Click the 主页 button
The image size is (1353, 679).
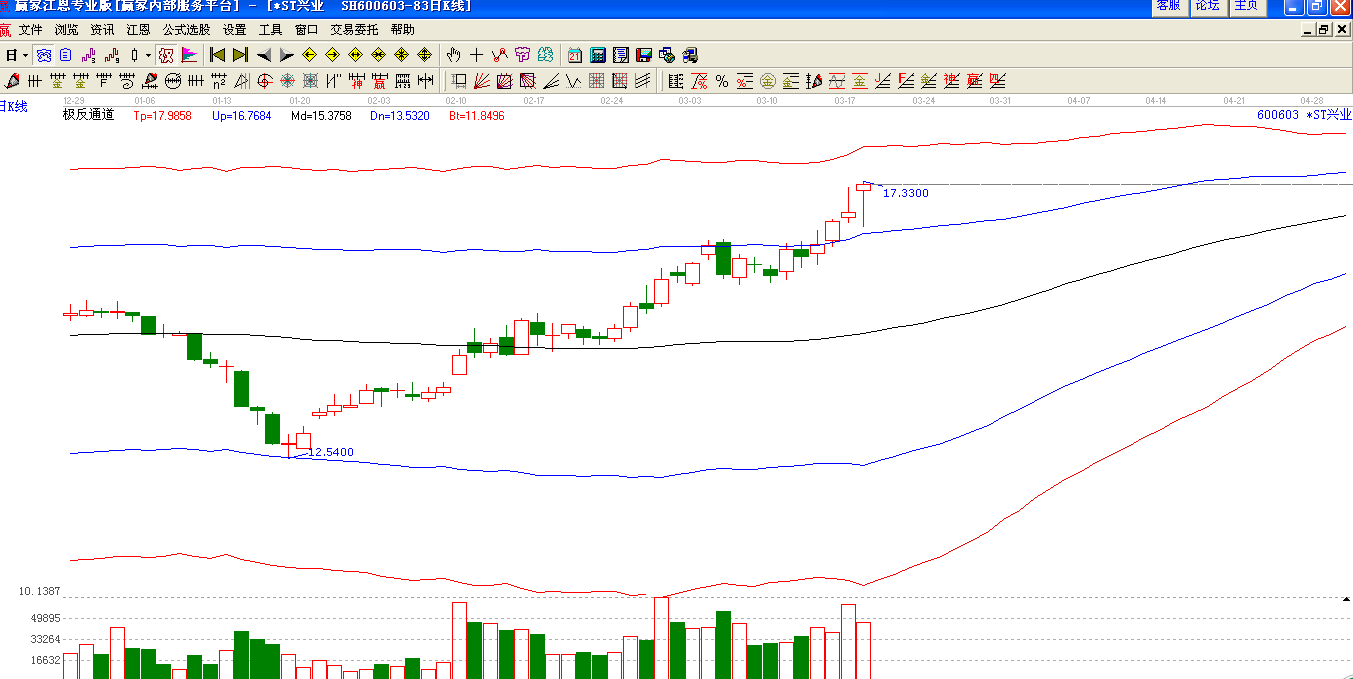click(x=1247, y=7)
